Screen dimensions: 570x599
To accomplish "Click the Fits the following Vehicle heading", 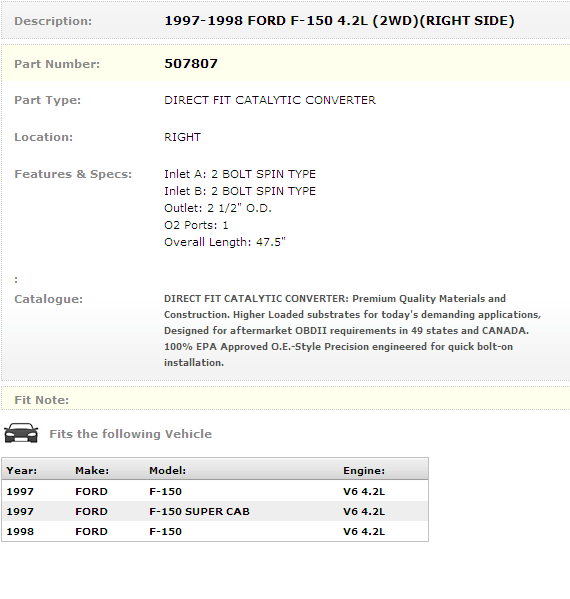I will [x=131, y=434].
